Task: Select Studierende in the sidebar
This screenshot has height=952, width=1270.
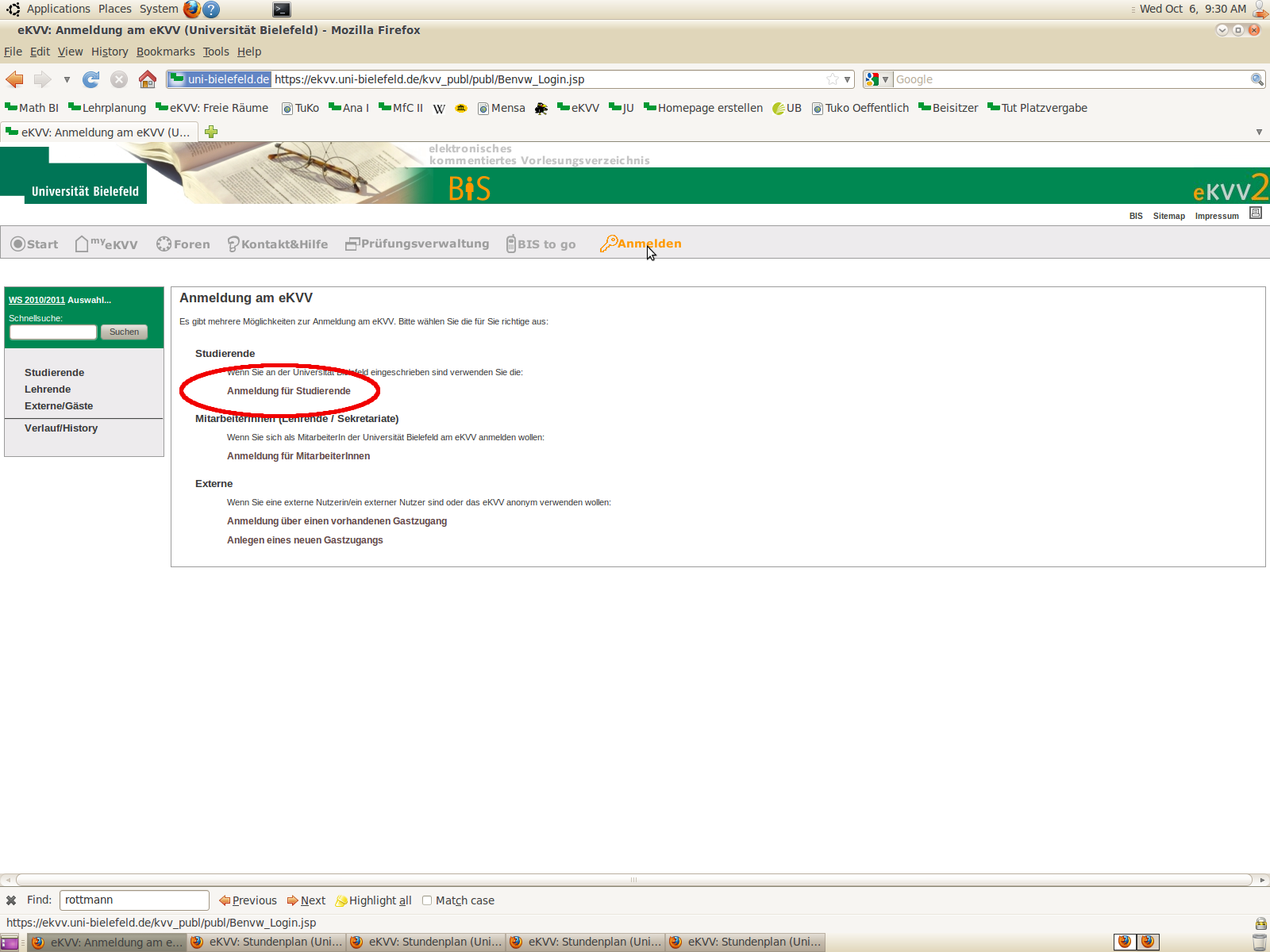Action: pos(54,373)
